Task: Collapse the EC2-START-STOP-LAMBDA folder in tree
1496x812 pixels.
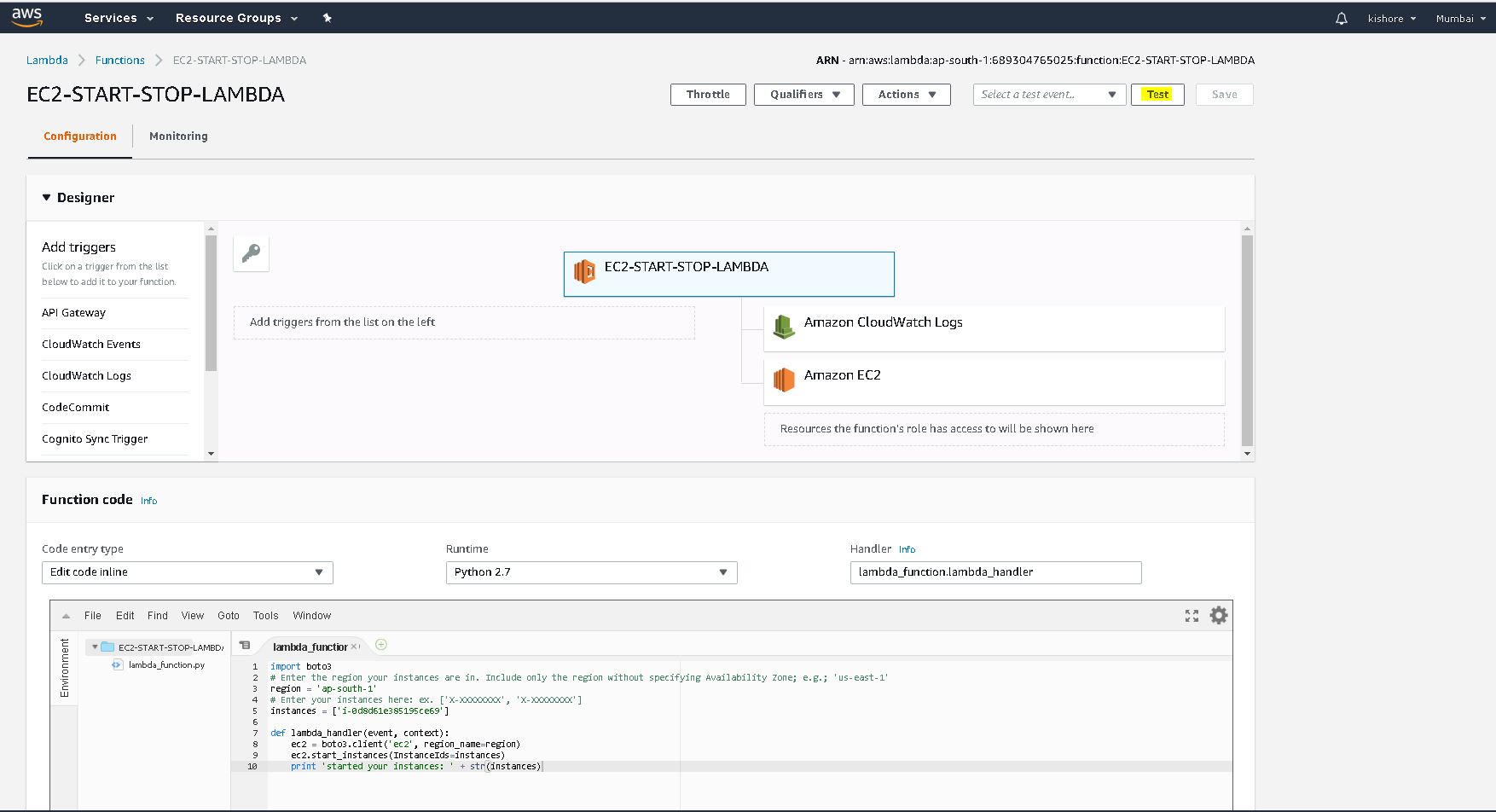Action: pyautogui.click(x=95, y=647)
